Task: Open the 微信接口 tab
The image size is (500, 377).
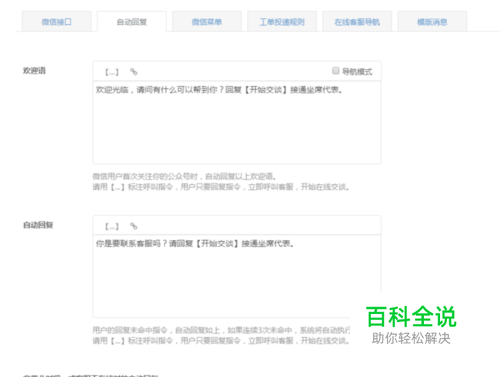Action: (x=57, y=22)
